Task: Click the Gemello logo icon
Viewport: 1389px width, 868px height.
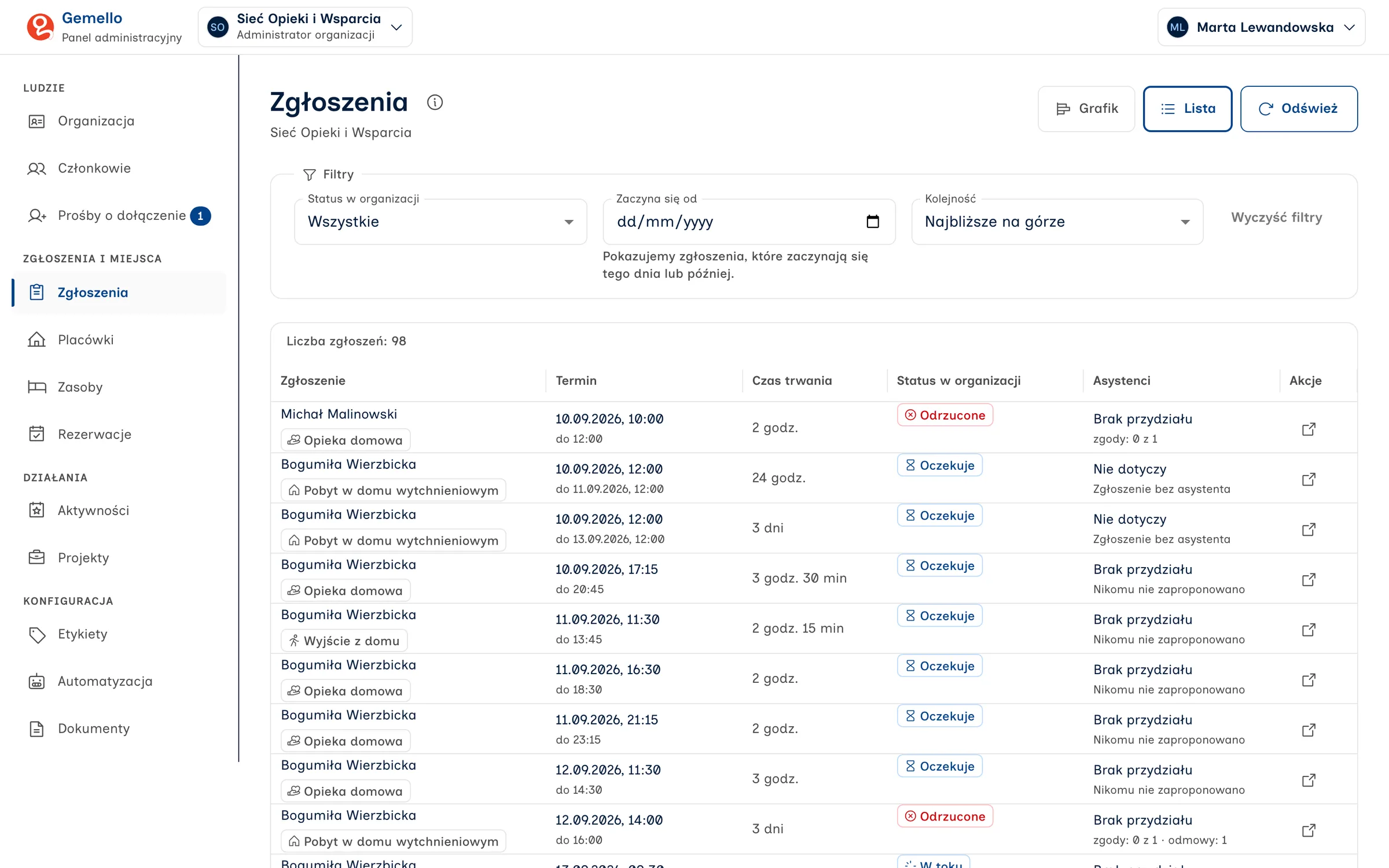Action: click(x=41, y=27)
